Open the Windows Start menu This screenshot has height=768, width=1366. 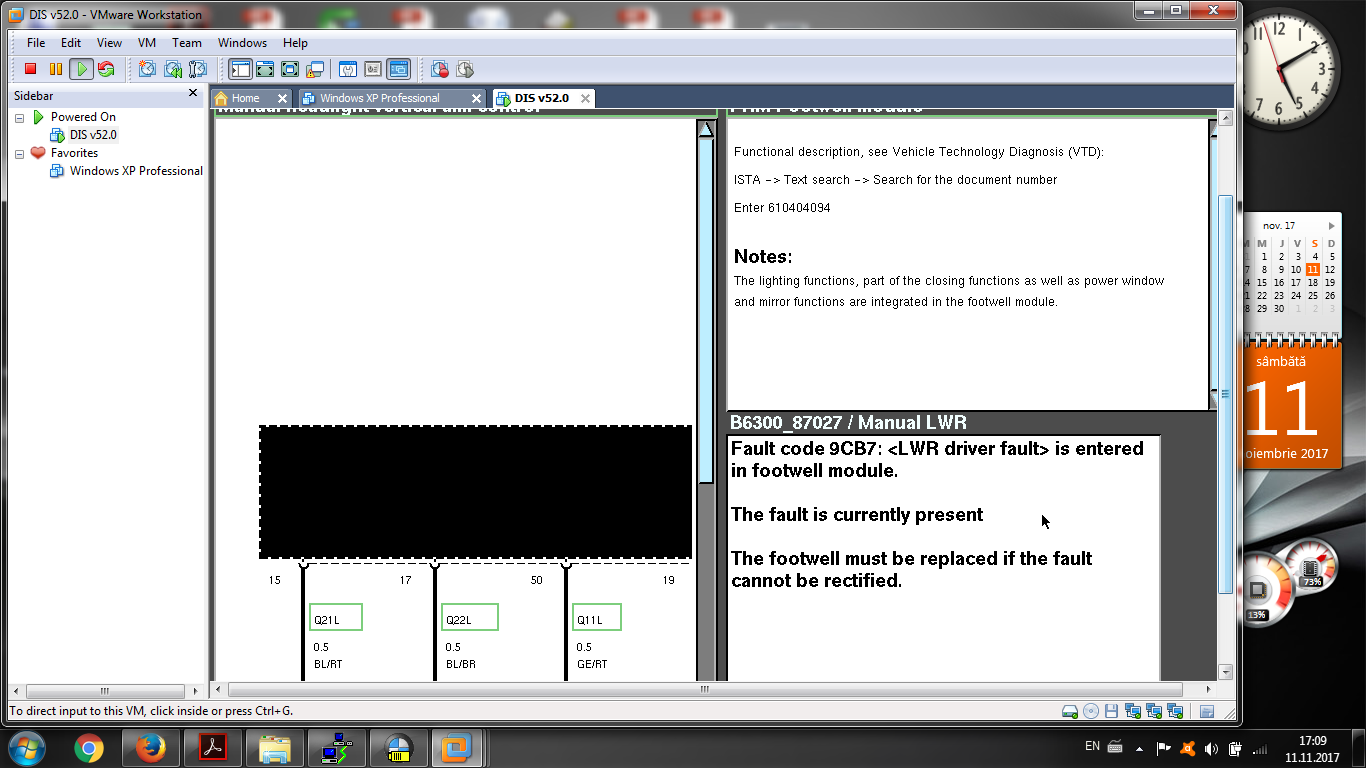coord(25,747)
